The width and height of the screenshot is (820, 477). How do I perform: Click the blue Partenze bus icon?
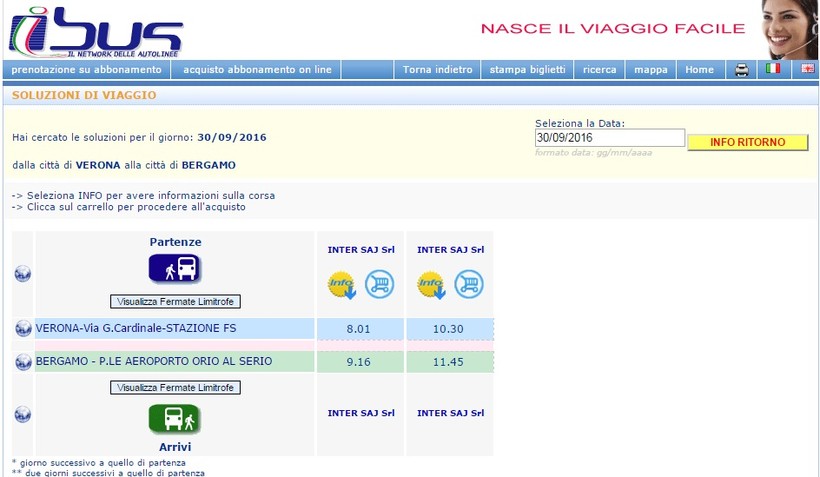[x=175, y=268]
